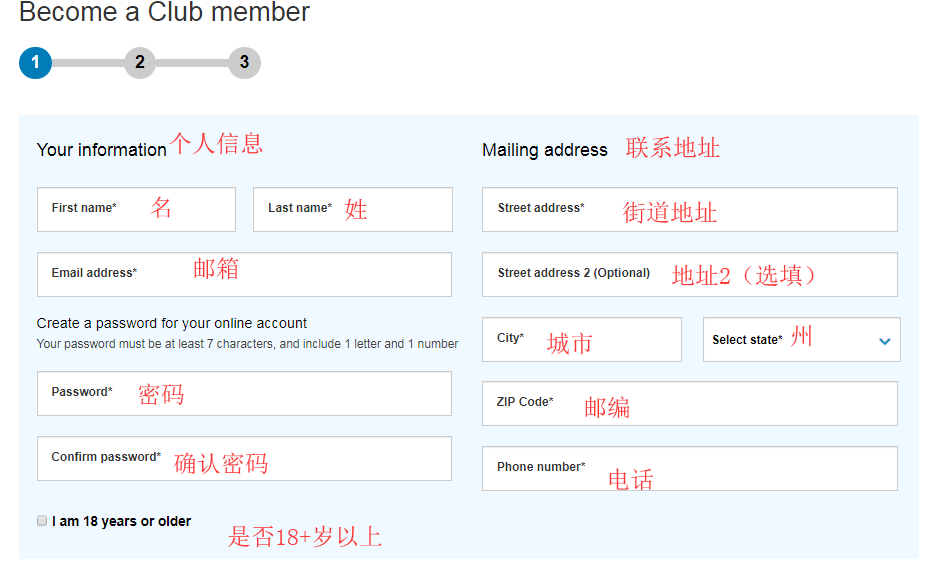
Task: Jump to step 3 circle
Action: point(244,62)
